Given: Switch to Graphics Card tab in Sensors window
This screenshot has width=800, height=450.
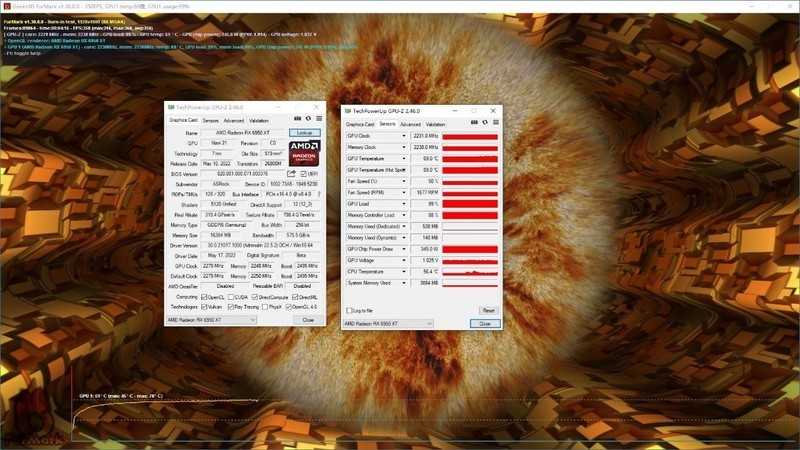Looking at the screenshot, I should (x=360, y=124).
